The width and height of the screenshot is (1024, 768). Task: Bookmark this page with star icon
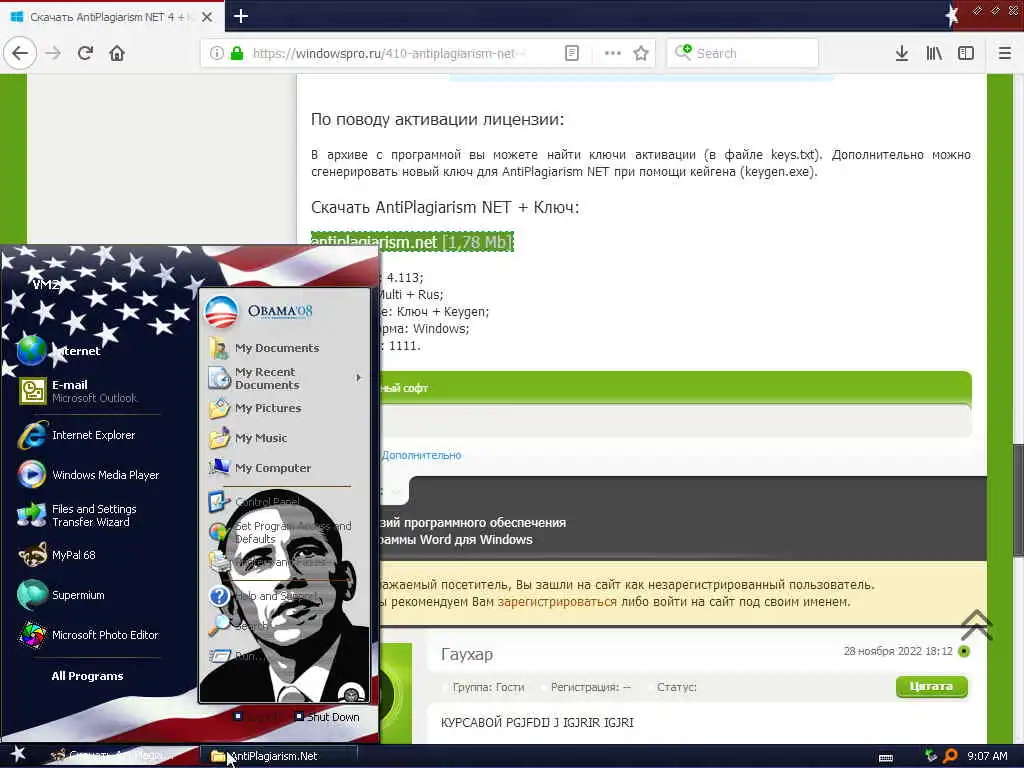click(641, 53)
